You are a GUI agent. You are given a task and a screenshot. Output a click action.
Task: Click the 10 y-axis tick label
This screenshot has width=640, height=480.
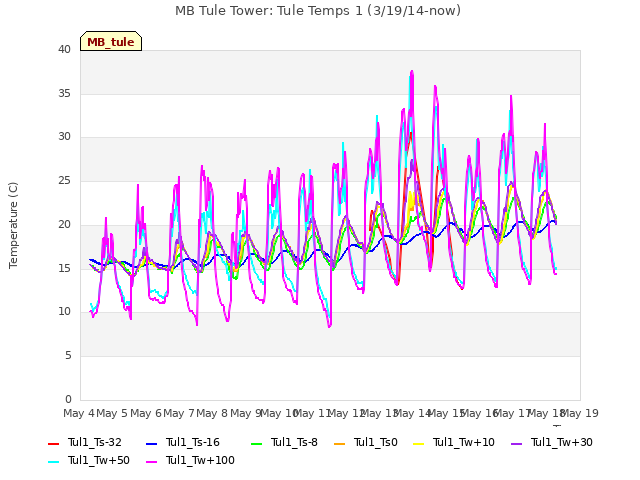64,312
